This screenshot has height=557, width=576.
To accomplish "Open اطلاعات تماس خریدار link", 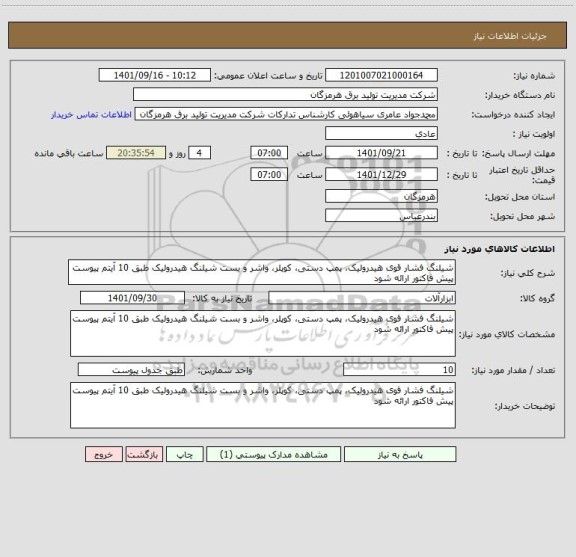I will point(91,115).
